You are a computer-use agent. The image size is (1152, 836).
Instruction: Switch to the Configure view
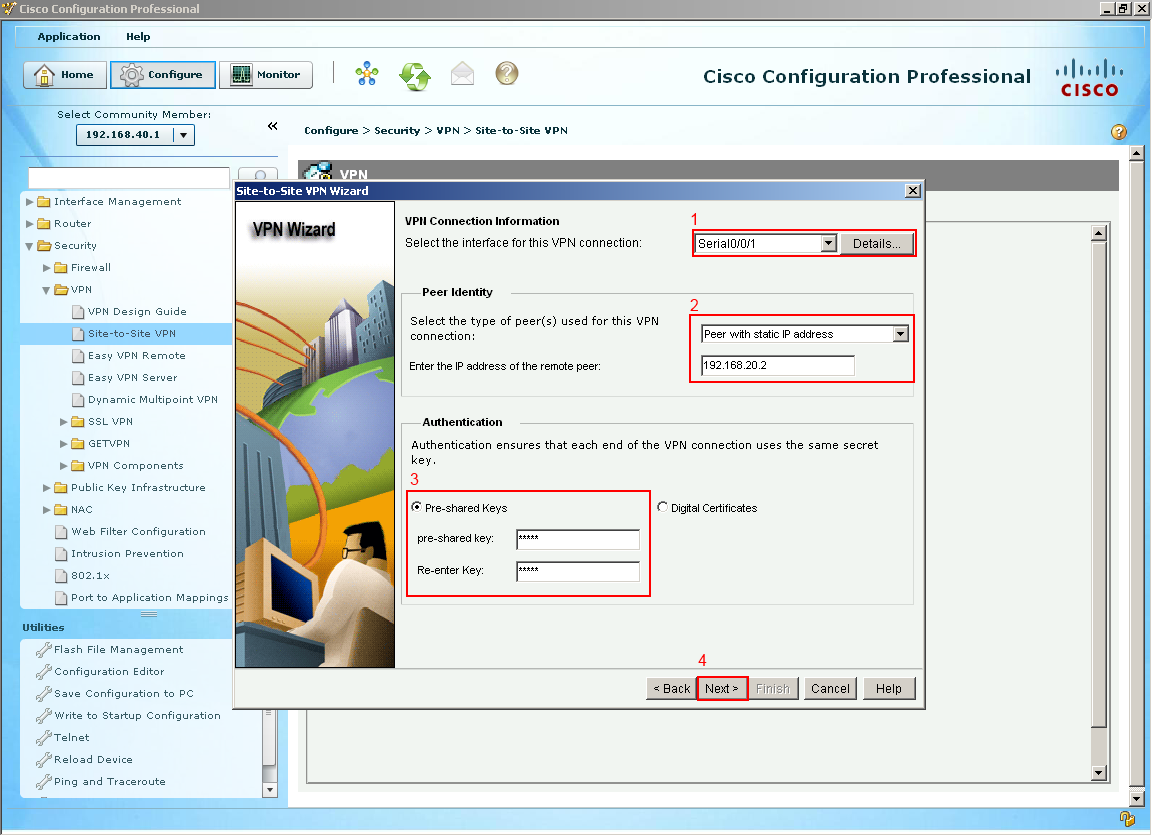coord(162,75)
